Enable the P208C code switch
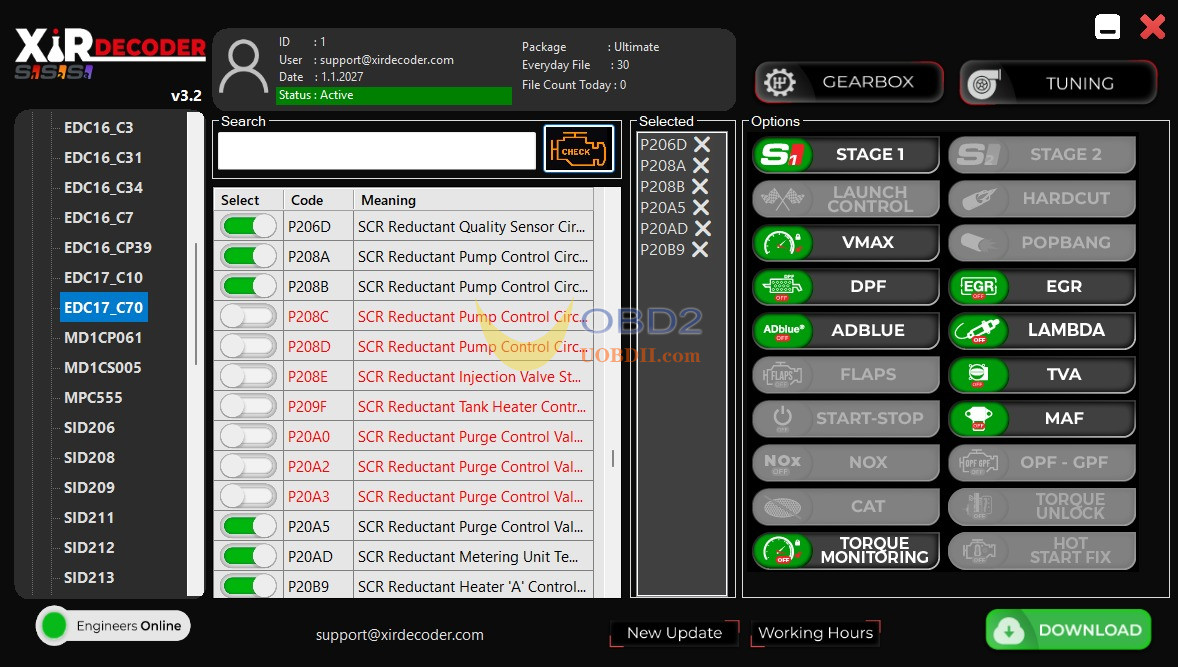1178x667 pixels. tap(249, 317)
